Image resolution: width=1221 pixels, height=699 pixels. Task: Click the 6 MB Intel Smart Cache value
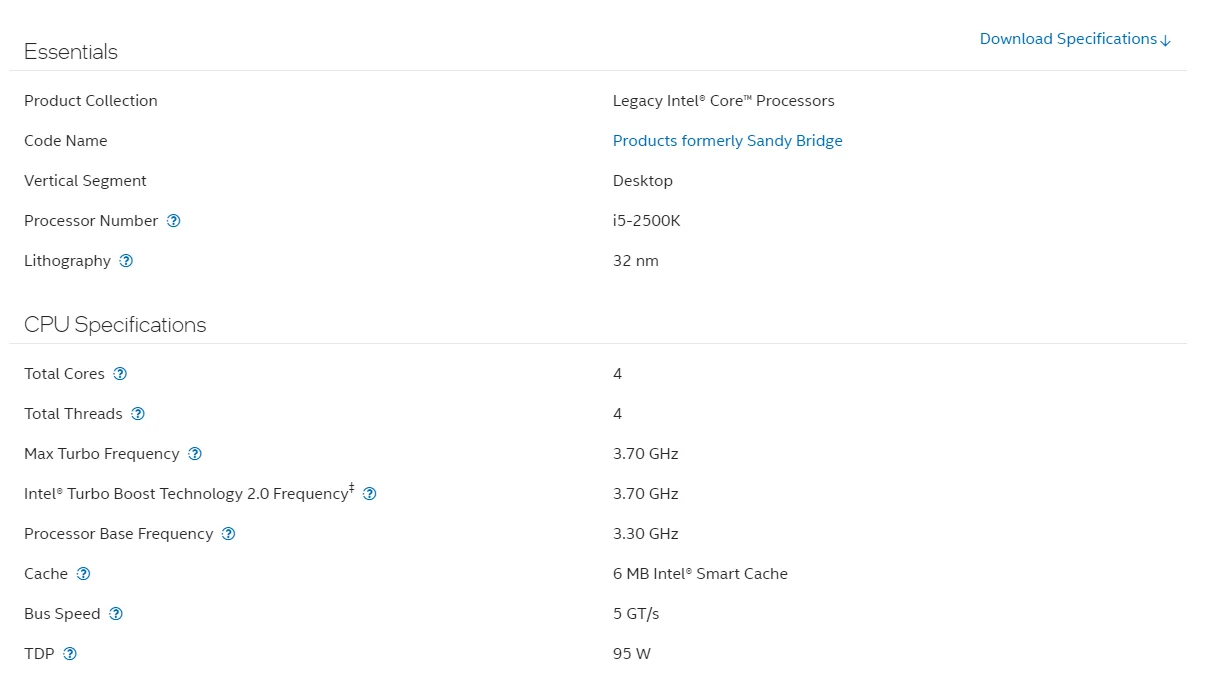point(700,574)
